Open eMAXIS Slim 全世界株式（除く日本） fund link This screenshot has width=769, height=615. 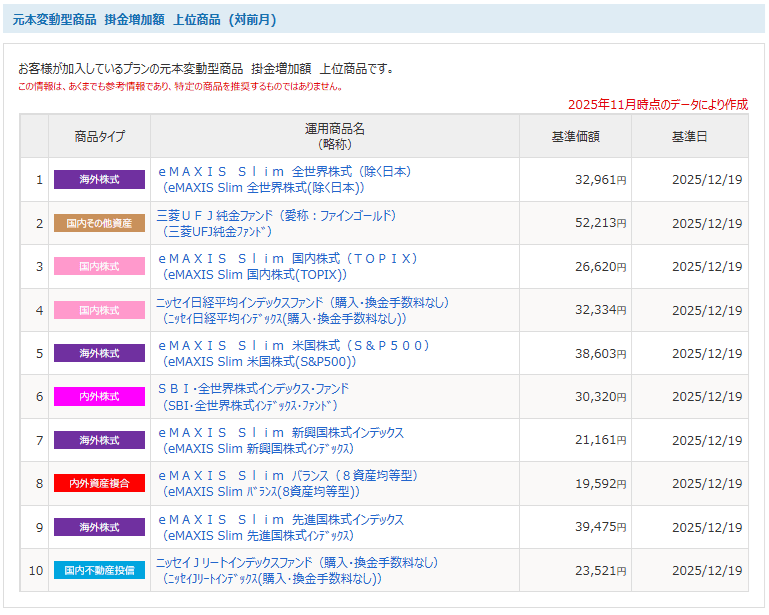point(285,172)
